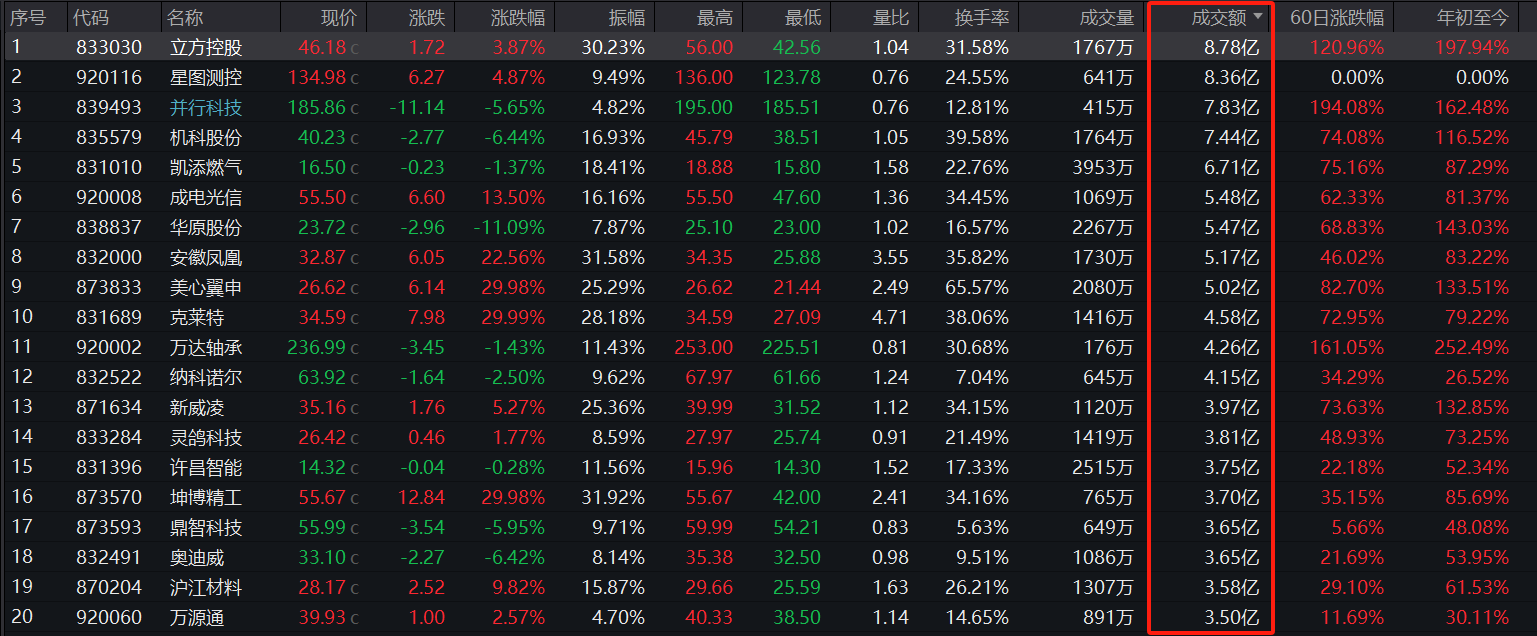The image size is (1537, 636).
Task: Select the stock name 华原股份
Action: click(x=206, y=227)
